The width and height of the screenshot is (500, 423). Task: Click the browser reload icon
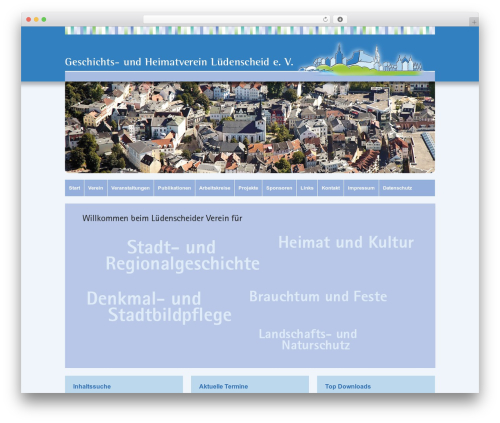325,20
